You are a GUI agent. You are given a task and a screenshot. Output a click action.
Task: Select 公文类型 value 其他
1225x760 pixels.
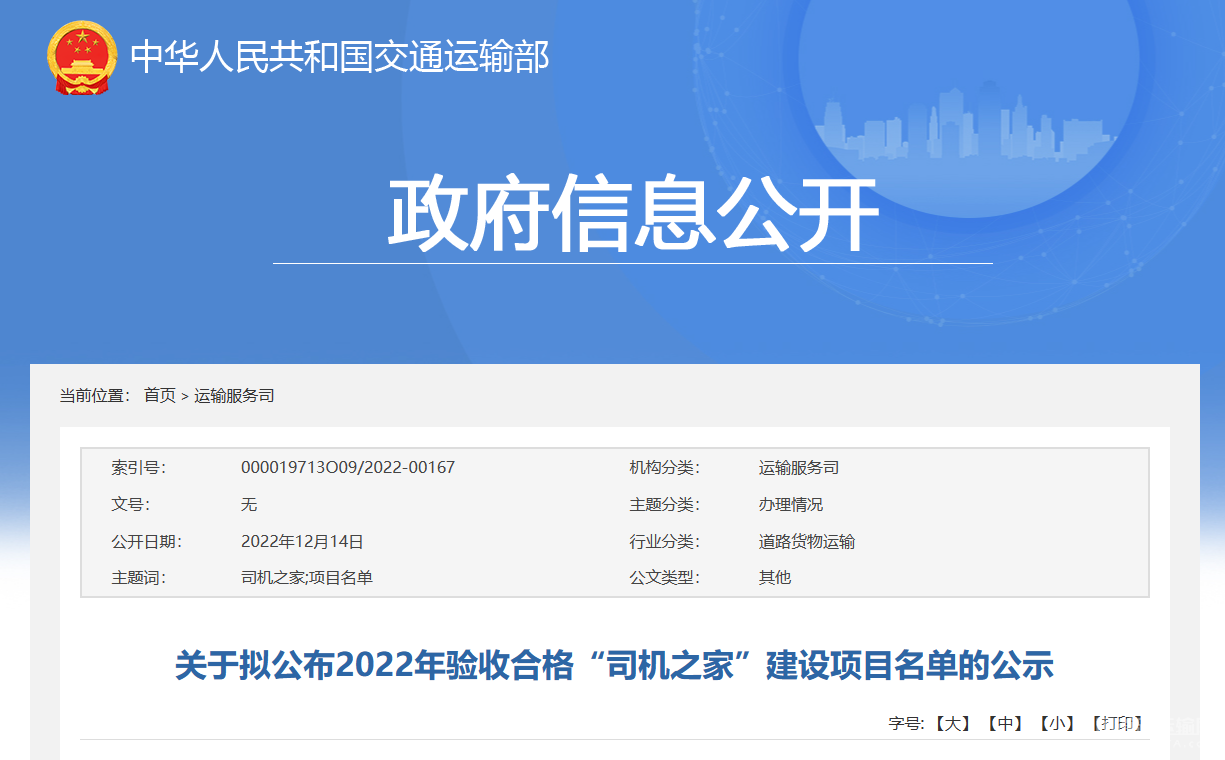pyautogui.click(x=775, y=578)
